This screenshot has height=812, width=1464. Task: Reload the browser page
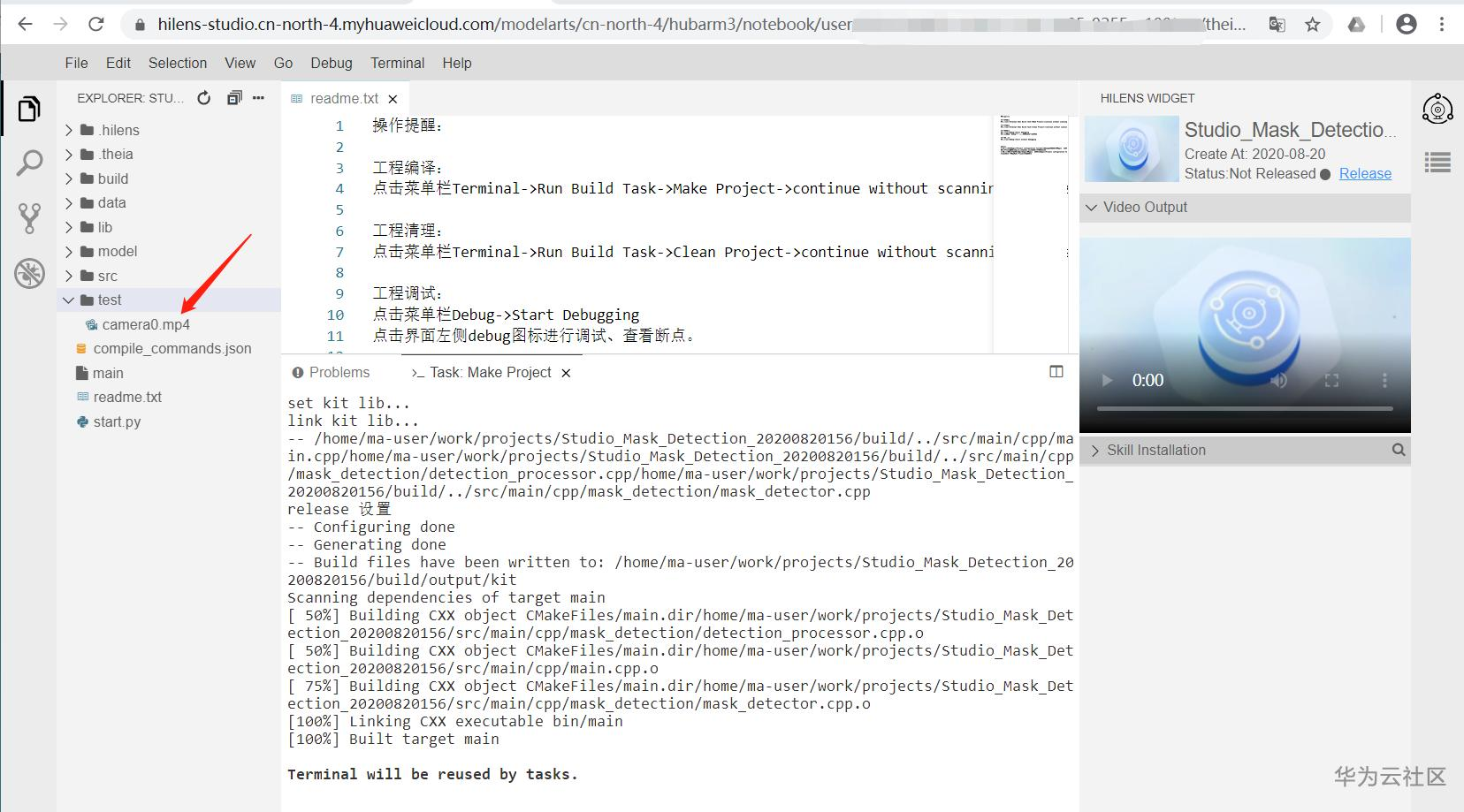pyautogui.click(x=95, y=24)
